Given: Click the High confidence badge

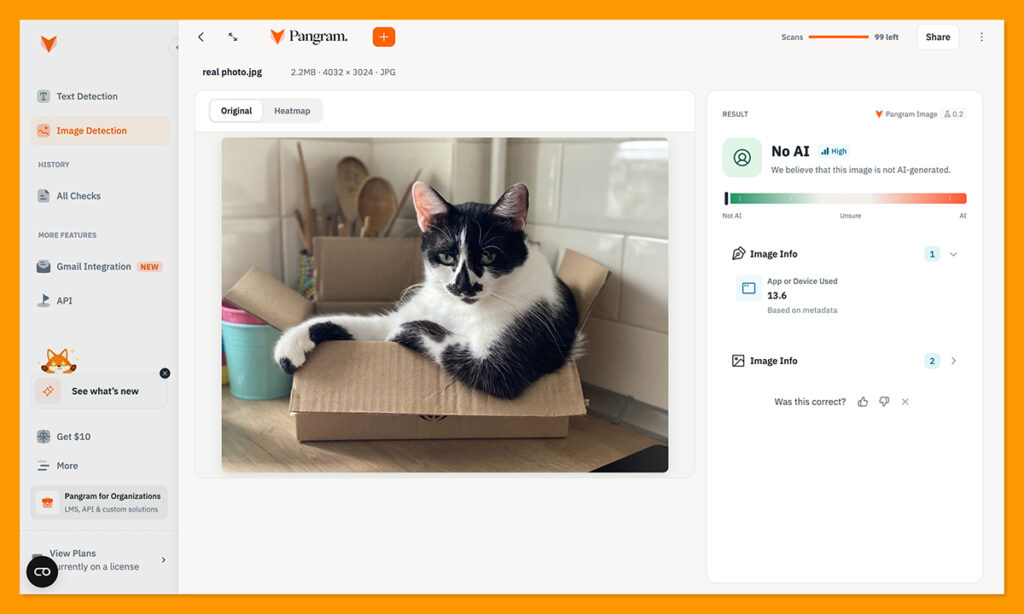Looking at the screenshot, I should click(834, 152).
